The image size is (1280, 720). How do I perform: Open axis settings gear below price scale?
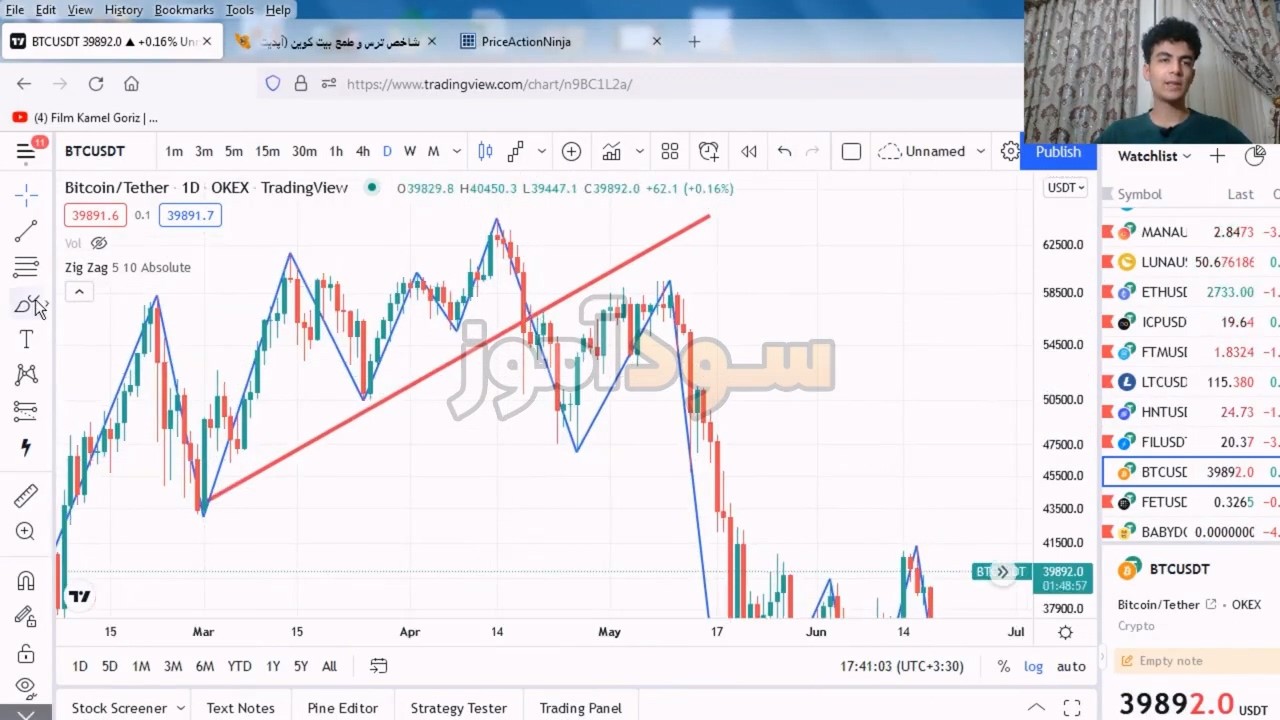click(1065, 632)
